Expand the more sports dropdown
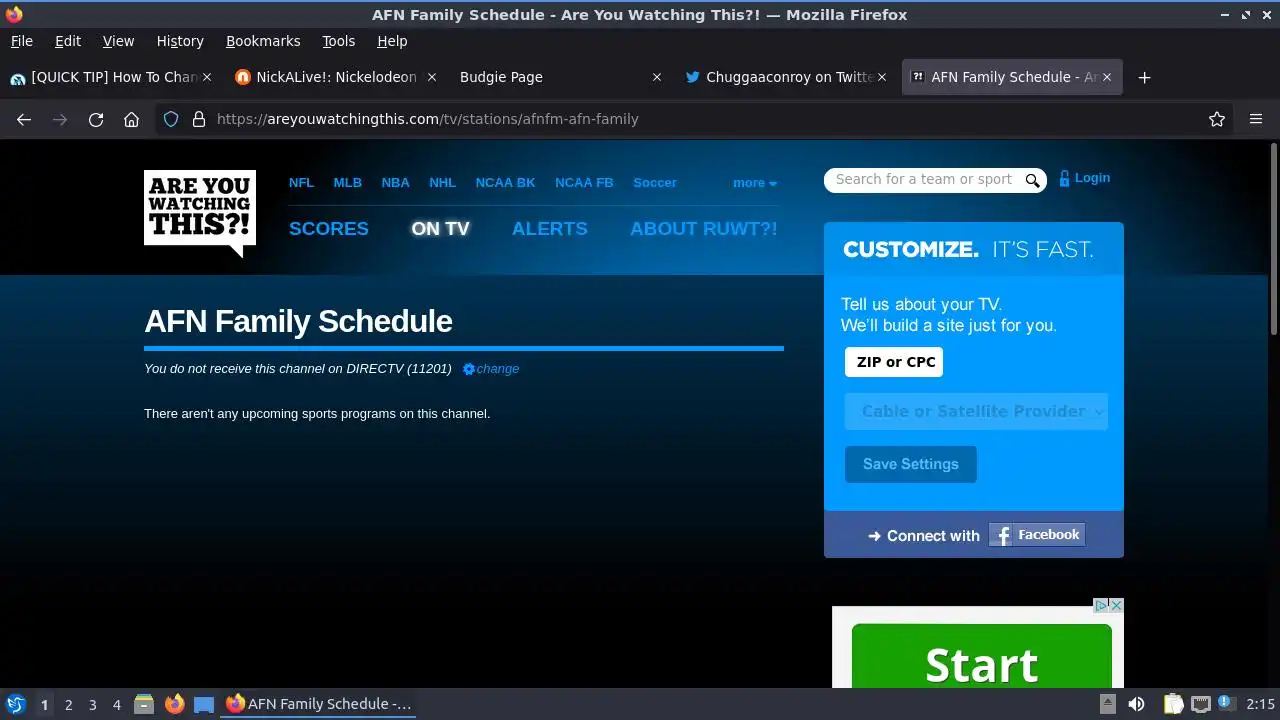 754,183
